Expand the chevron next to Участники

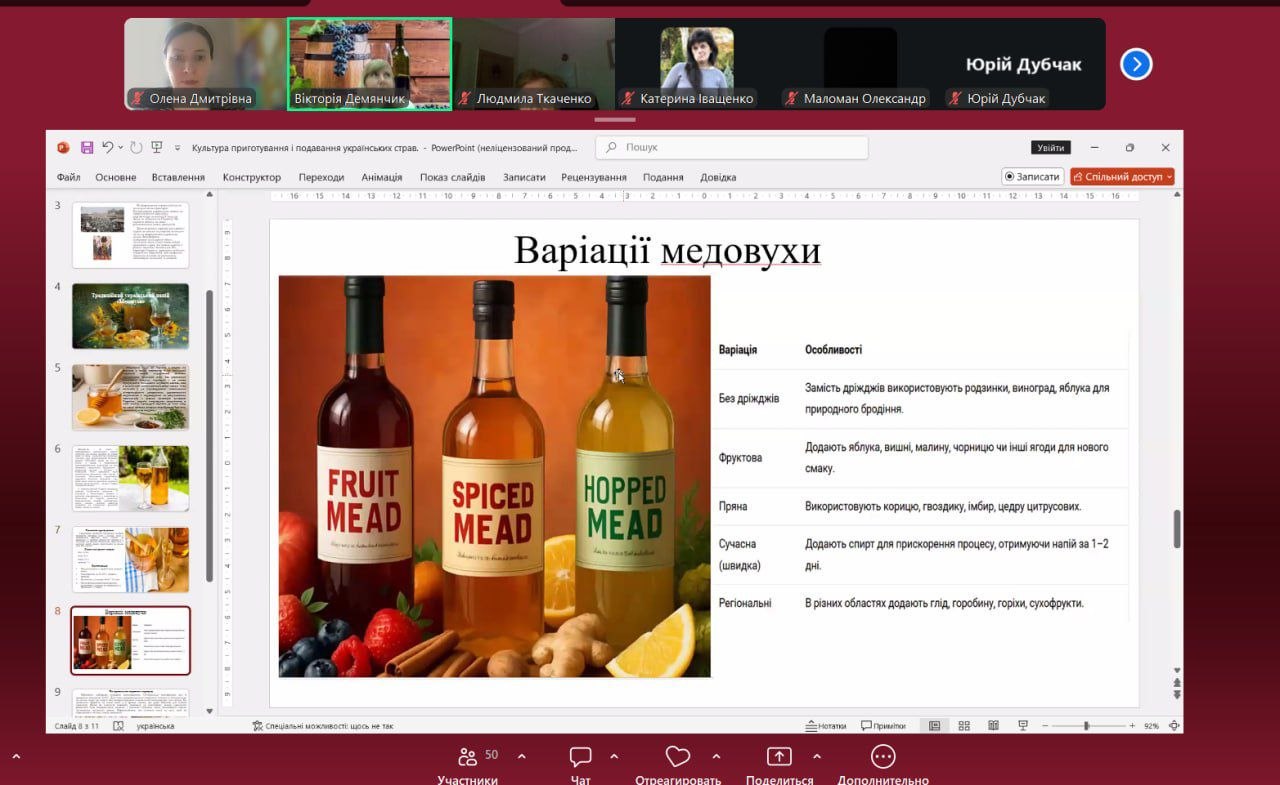coord(521,756)
